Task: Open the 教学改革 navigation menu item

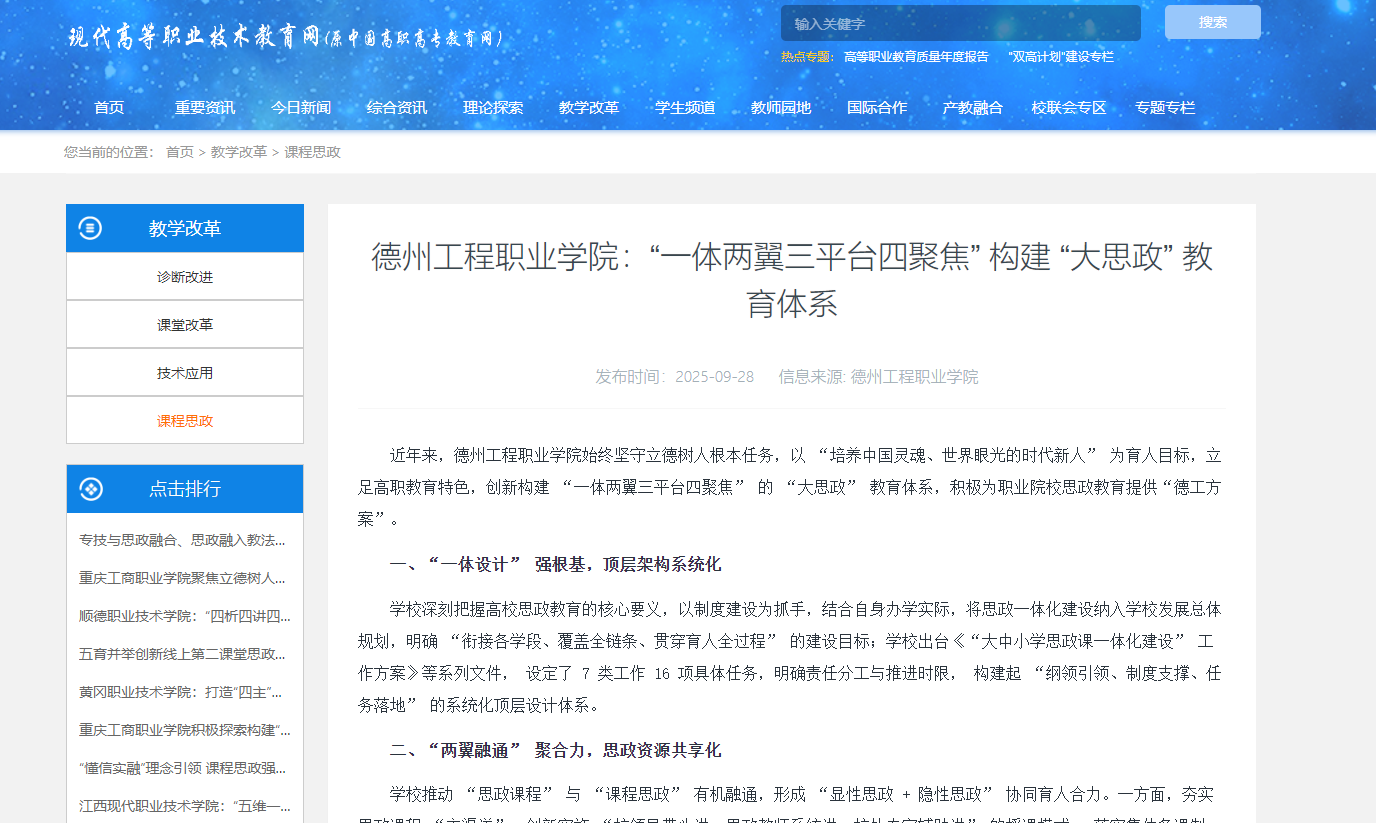Action: pyautogui.click(x=589, y=108)
